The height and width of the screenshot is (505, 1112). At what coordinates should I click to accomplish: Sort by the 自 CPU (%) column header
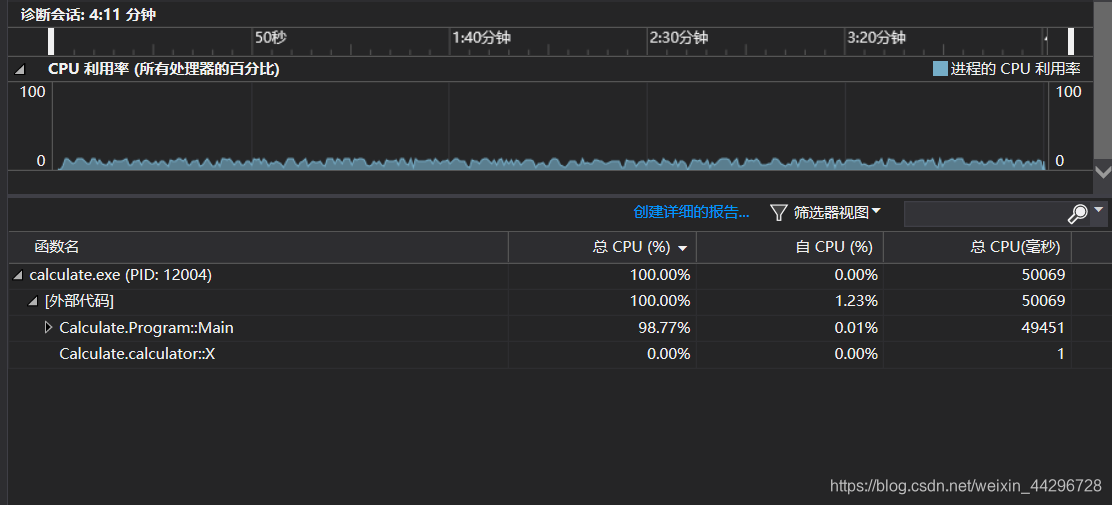click(790, 247)
